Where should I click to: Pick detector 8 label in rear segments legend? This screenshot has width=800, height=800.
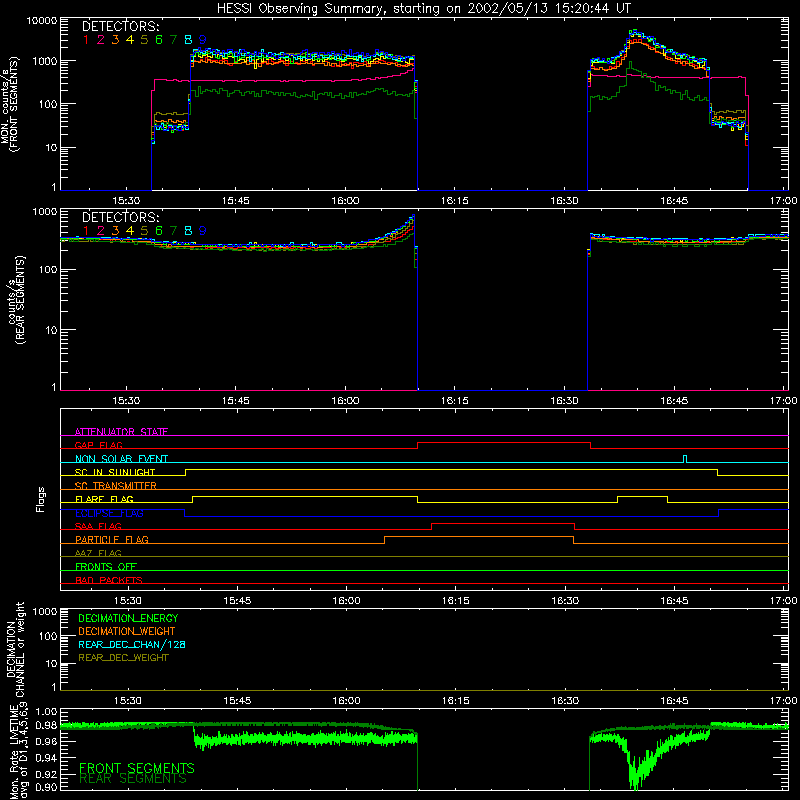point(188,231)
